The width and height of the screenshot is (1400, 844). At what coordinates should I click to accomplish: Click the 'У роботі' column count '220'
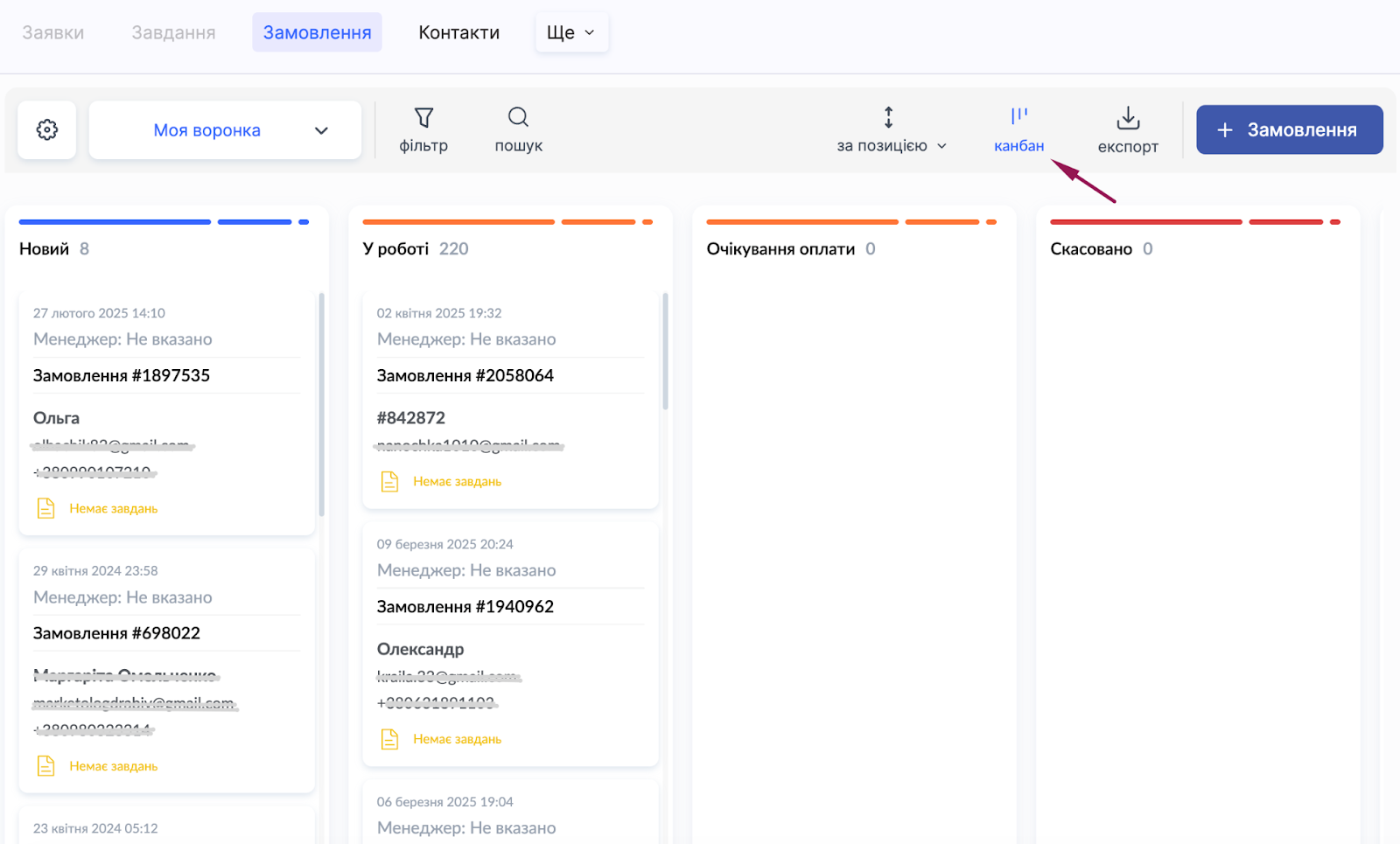click(x=454, y=249)
